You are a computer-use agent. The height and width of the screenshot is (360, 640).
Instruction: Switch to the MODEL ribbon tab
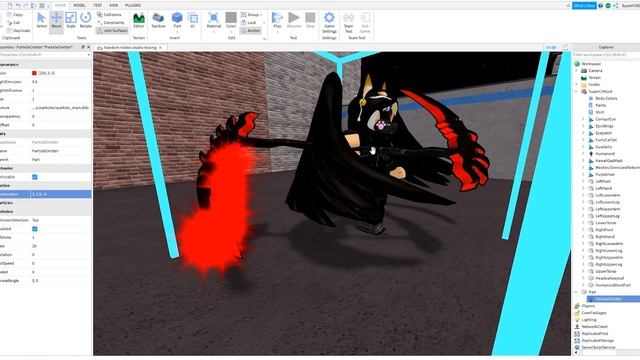click(79, 5)
